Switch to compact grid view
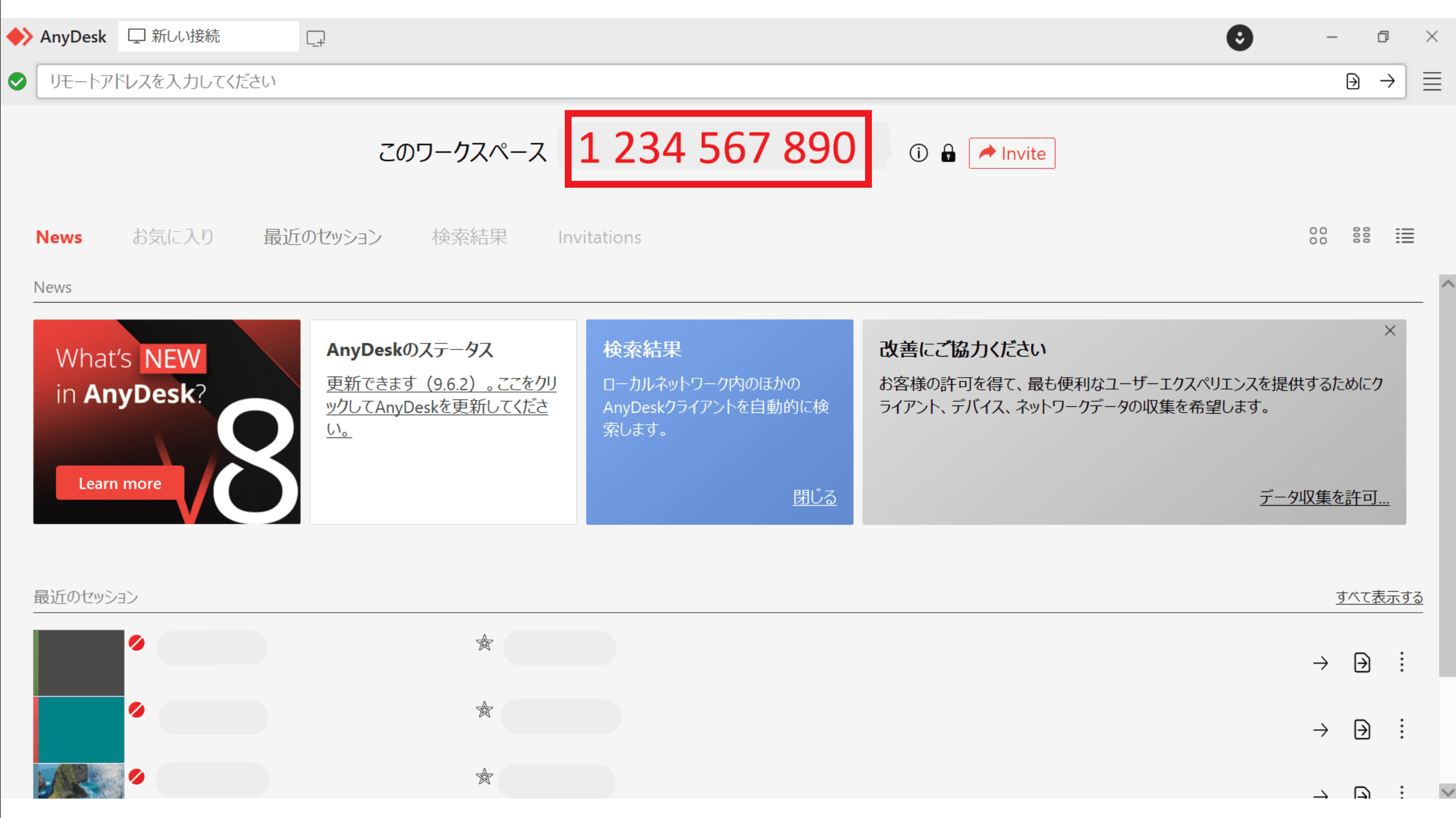This screenshot has width=1456, height=818. [1362, 236]
